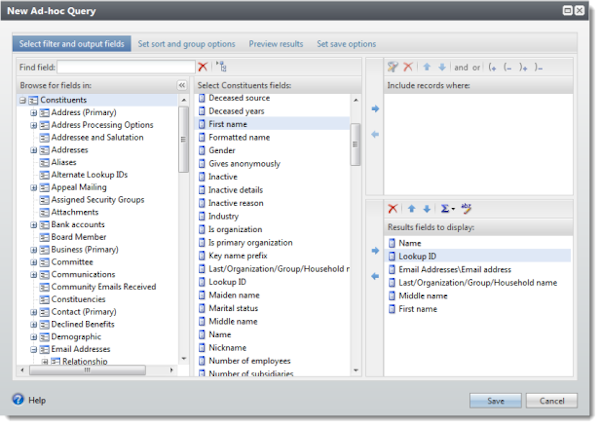Select 'Industry' field in the list
The width and height of the screenshot is (600, 426).
click(x=223, y=216)
